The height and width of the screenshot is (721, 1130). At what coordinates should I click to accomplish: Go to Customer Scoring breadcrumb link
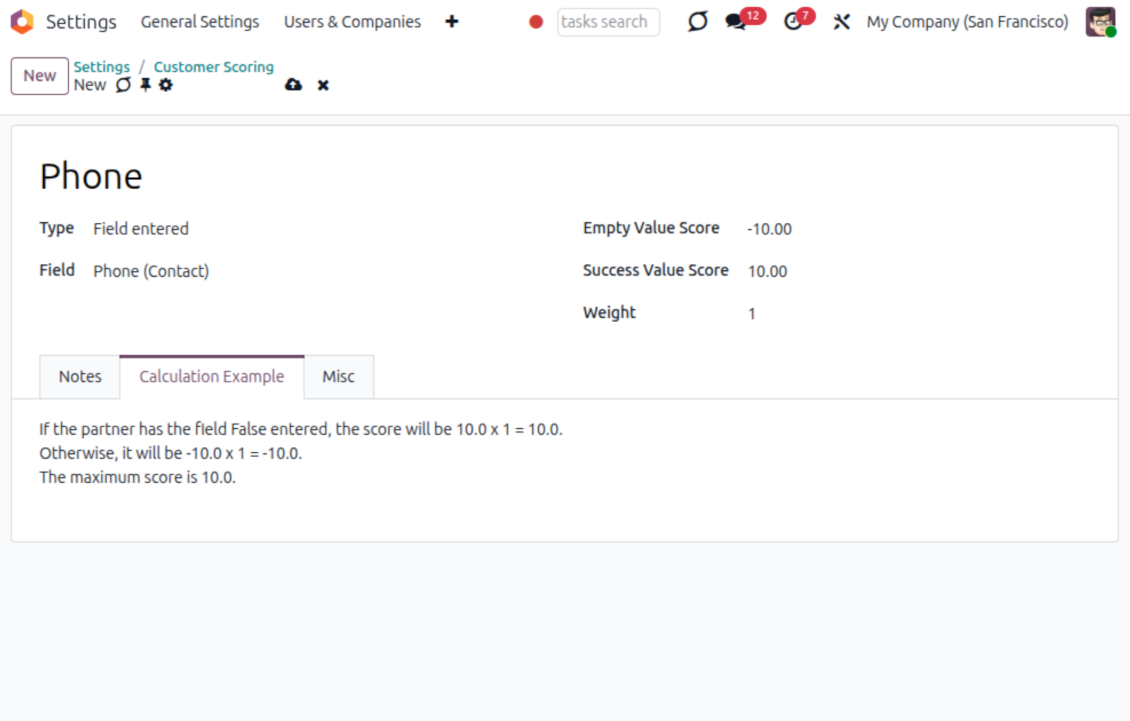tap(213, 67)
